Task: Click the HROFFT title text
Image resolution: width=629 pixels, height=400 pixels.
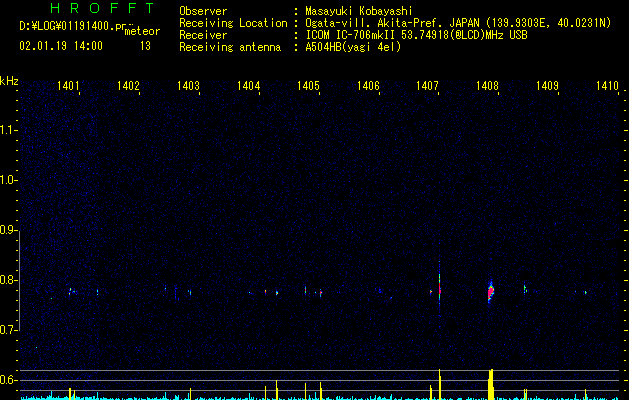Action: tap(102, 8)
